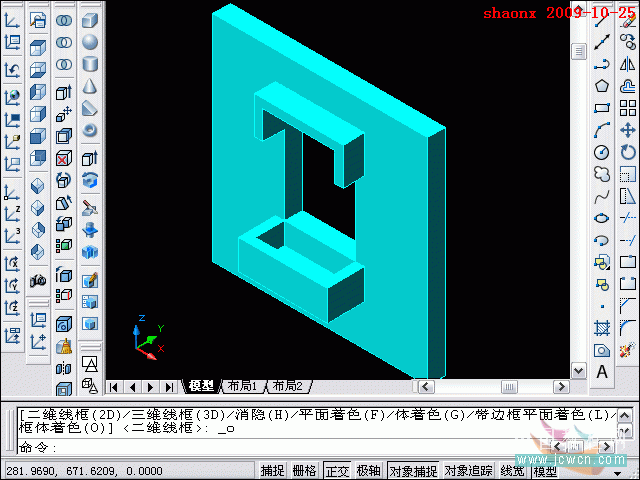Image resolution: width=640 pixels, height=480 pixels.
Task: Select the Cone solid tool
Action: click(x=89, y=86)
